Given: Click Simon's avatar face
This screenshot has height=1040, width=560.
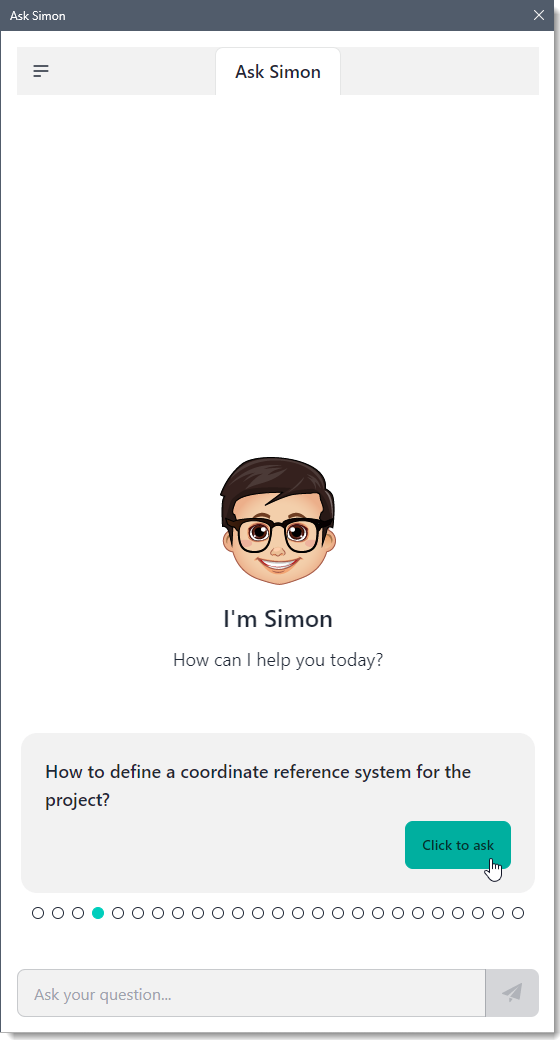Looking at the screenshot, I should 278,521.
